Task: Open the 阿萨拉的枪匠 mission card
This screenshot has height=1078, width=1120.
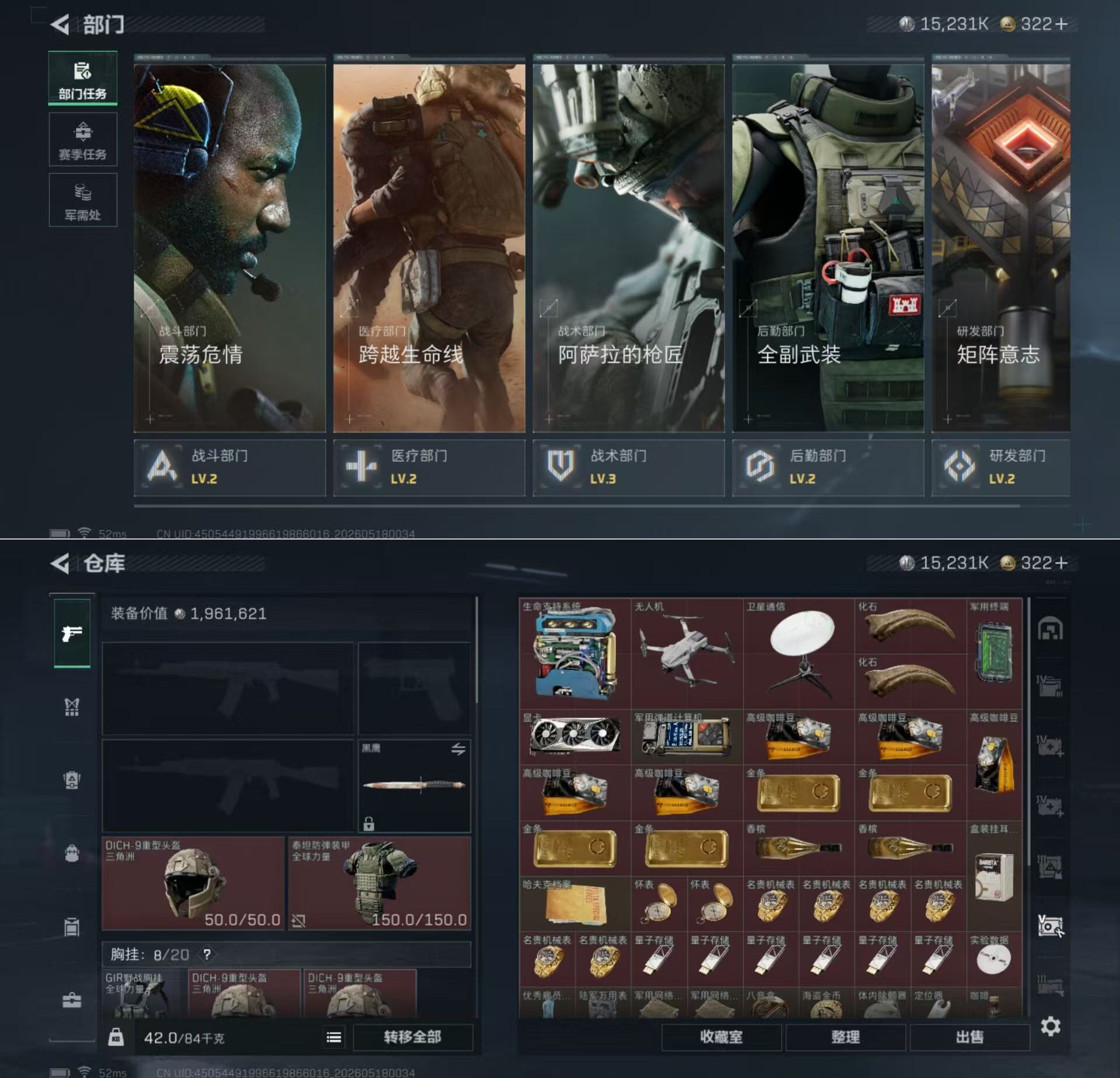Action: [x=628, y=248]
